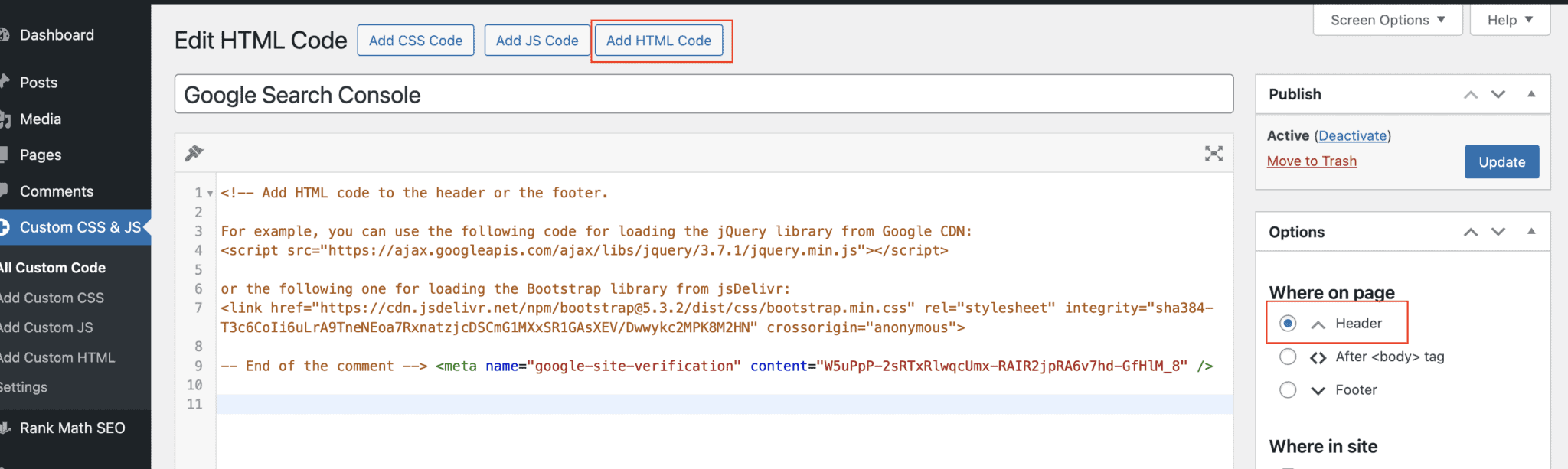Toggle fullscreen editor with expand icon
1568x469 pixels.
click(1214, 153)
